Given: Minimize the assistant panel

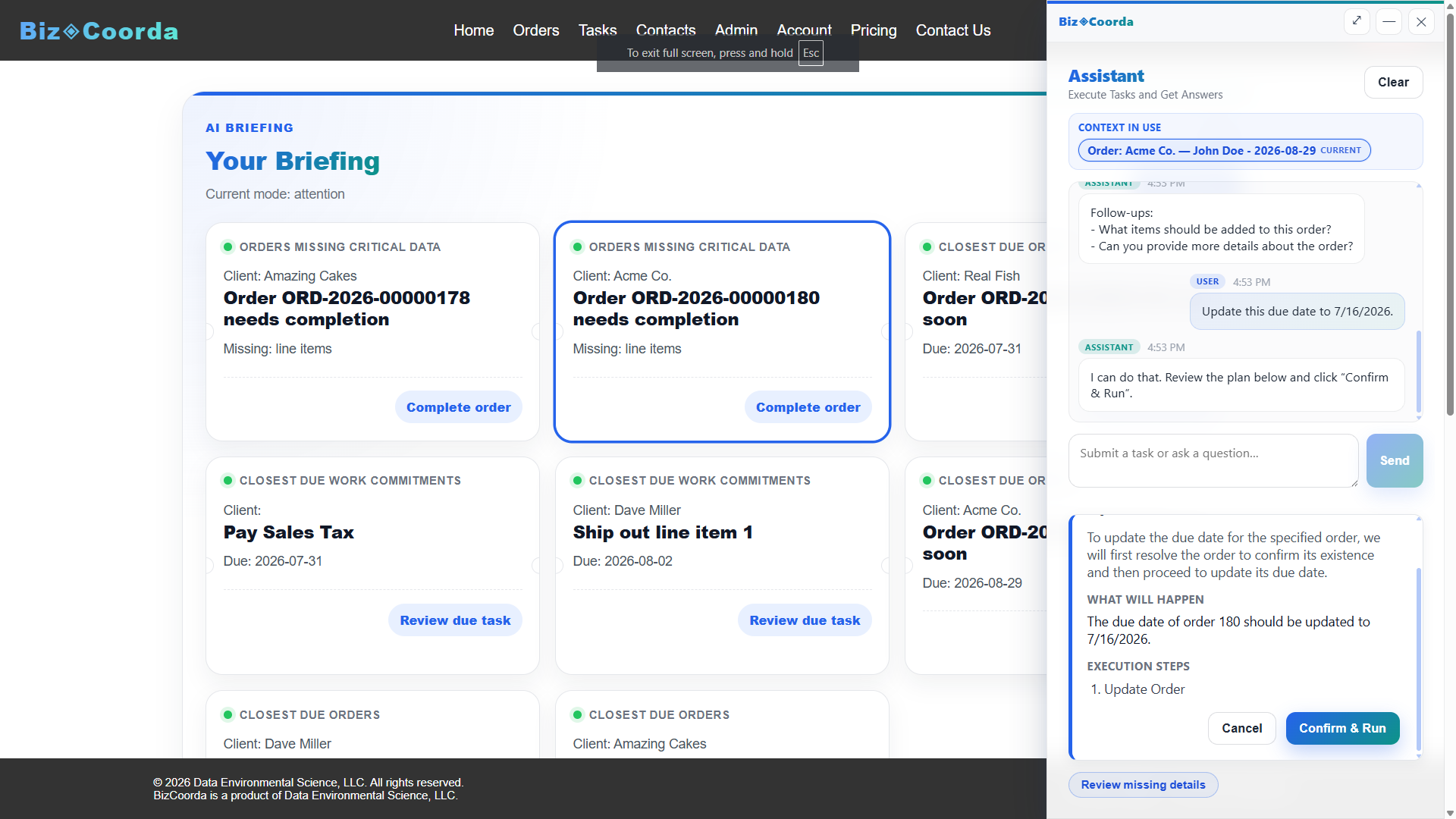Looking at the screenshot, I should (1389, 21).
